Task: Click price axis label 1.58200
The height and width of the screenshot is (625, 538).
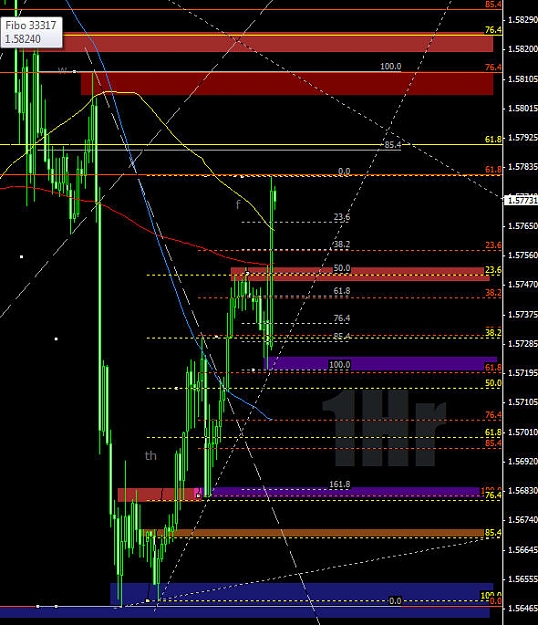Action: point(522,49)
